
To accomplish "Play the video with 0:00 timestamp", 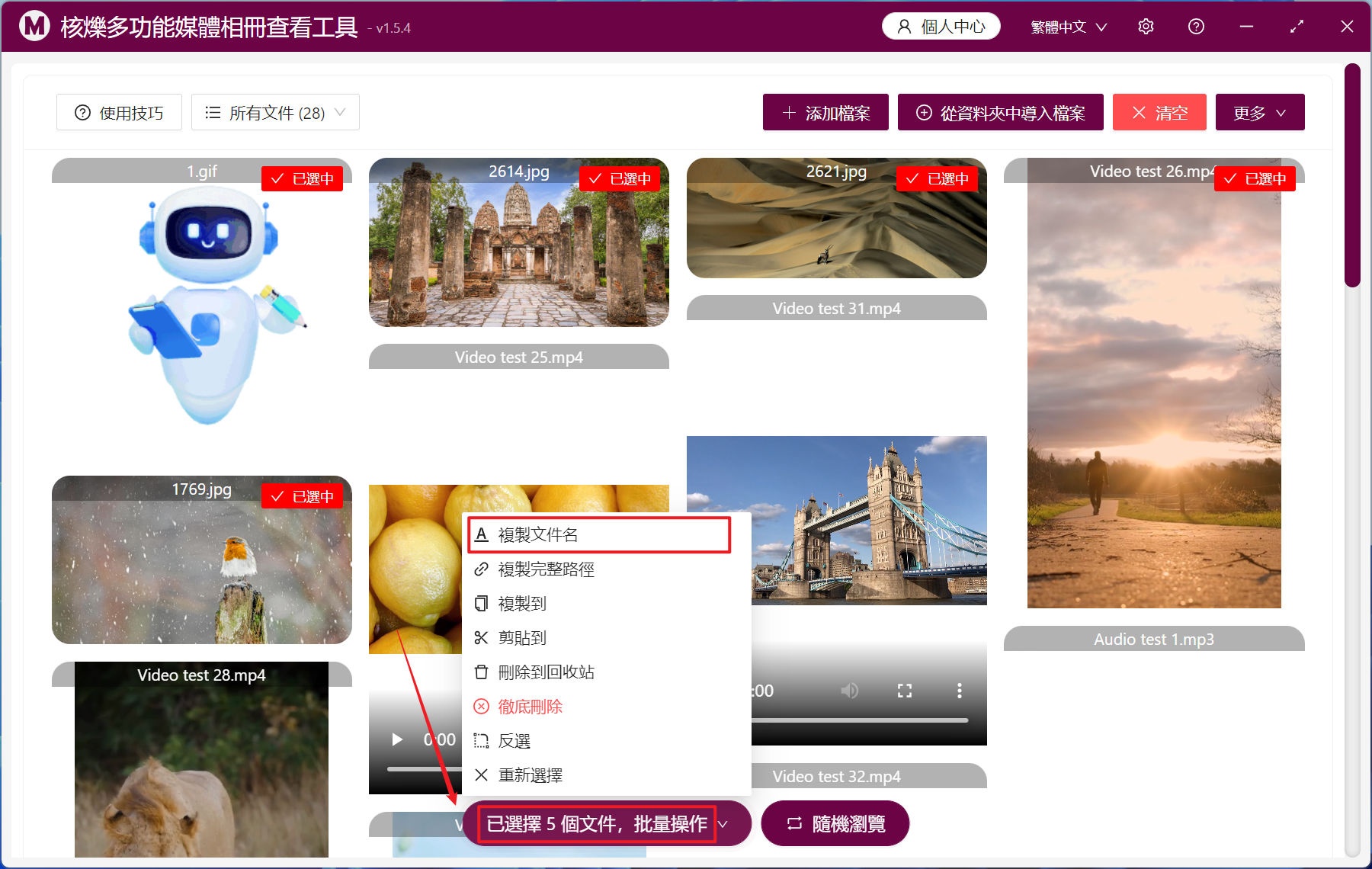I will pyautogui.click(x=396, y=739).
